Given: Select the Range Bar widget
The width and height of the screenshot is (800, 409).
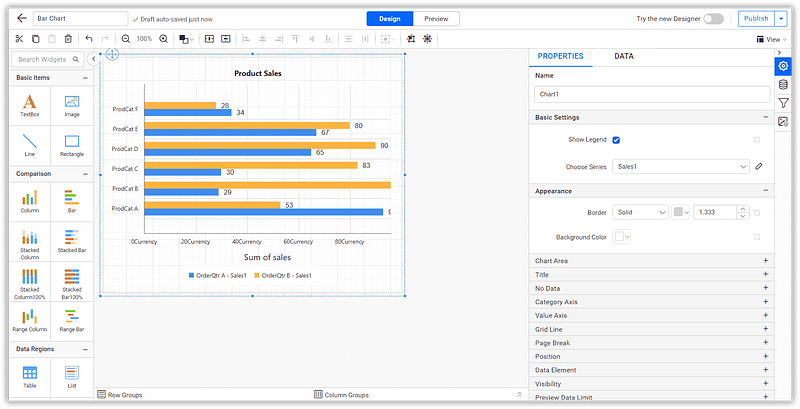Looking at the screenshot, I should 72,321.
